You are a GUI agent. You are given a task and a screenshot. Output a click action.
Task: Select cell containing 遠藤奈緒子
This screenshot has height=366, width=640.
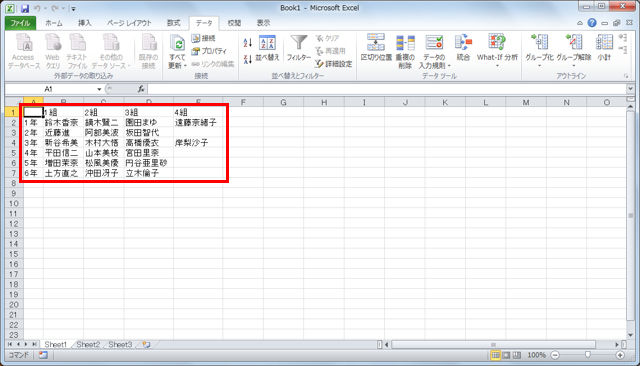(x=198, y=122)
